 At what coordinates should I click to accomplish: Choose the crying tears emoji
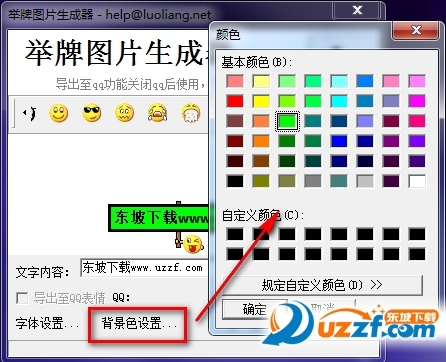point(157,113)
